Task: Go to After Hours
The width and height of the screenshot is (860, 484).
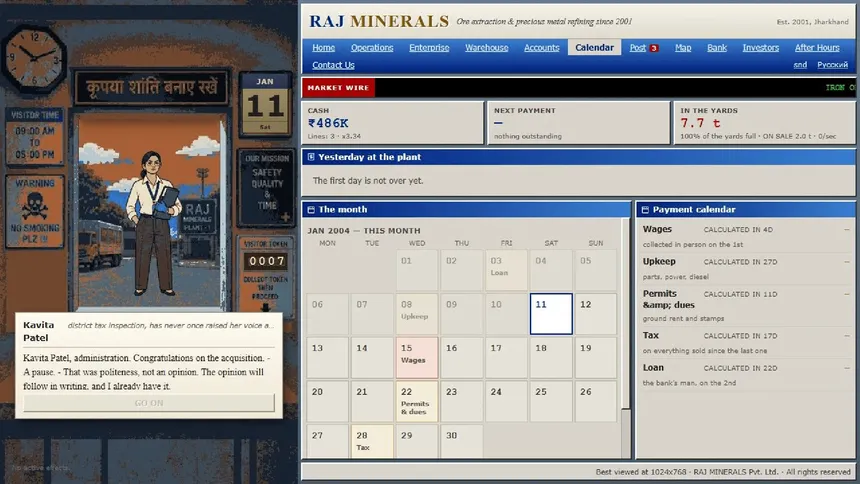Action: point(817,48)
